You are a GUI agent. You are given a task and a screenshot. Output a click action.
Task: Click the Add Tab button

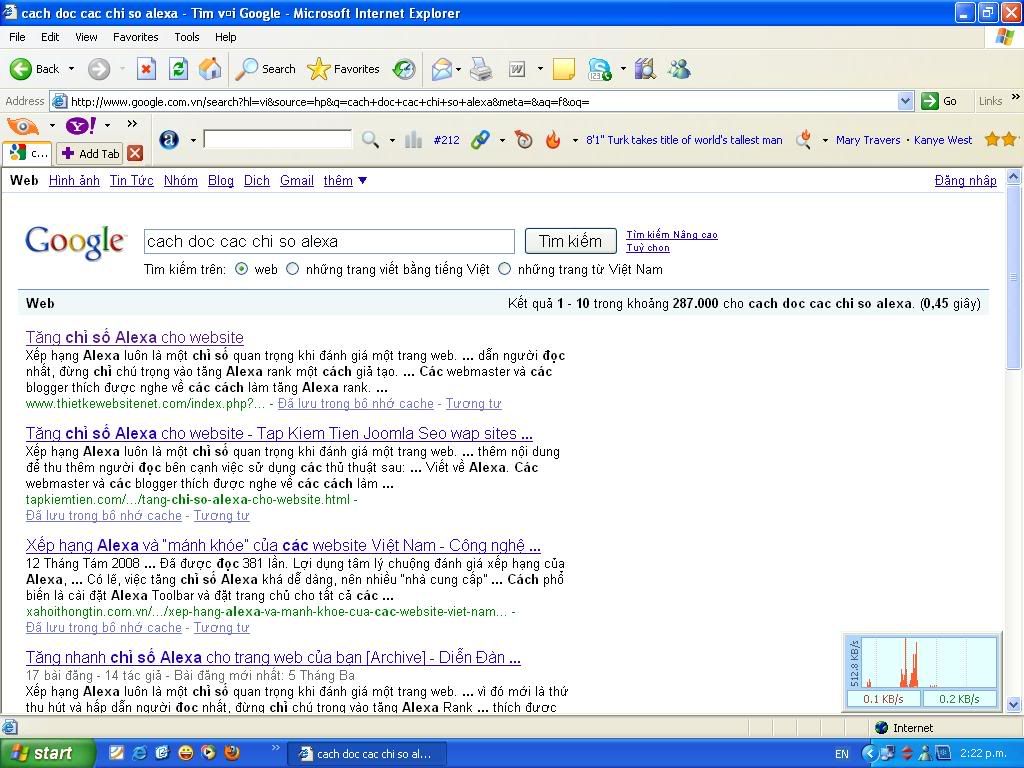pos(91,153)
